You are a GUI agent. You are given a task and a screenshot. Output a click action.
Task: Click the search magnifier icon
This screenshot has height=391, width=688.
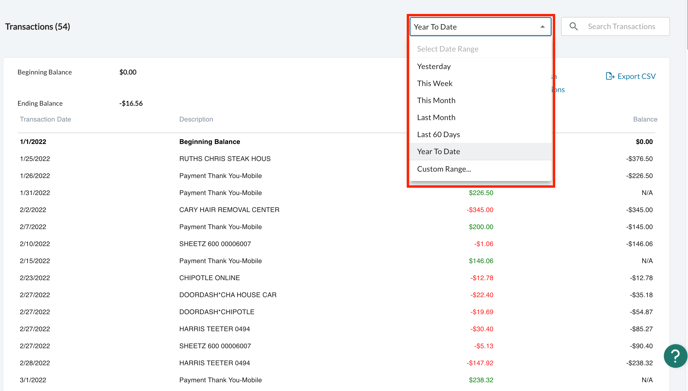573,26
